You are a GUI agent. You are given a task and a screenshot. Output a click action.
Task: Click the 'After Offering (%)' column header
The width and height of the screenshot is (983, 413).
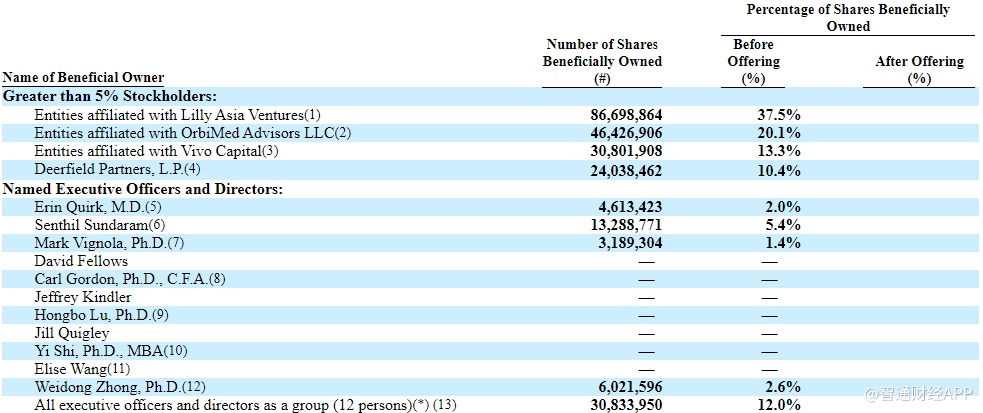919,70
